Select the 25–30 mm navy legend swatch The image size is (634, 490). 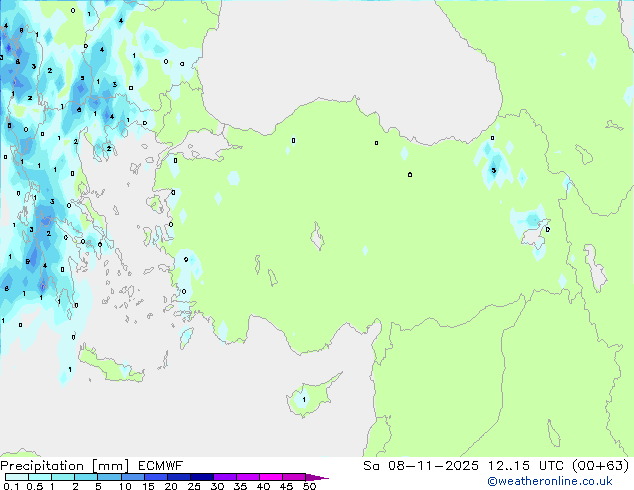201,477
